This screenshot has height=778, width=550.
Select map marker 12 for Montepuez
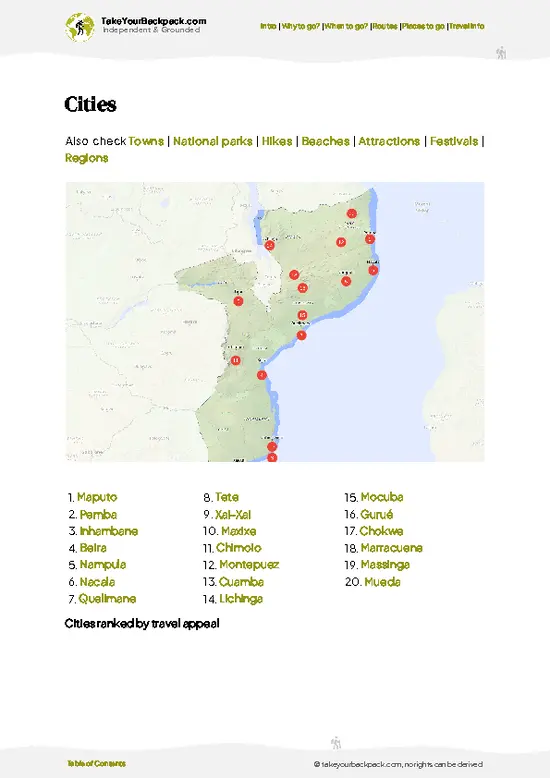tap(341, 242)
